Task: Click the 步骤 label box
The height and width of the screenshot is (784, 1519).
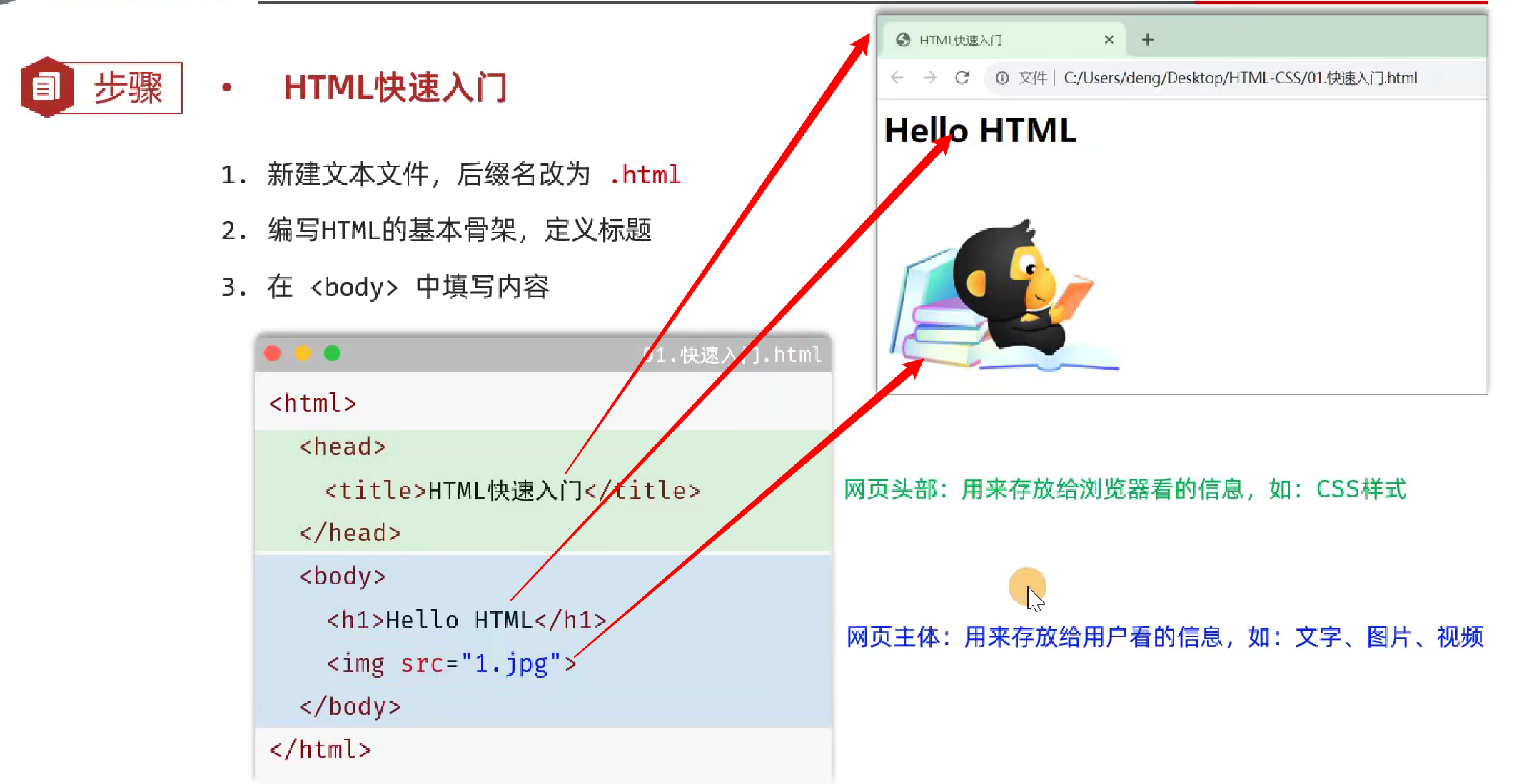Action: [128, 88]
